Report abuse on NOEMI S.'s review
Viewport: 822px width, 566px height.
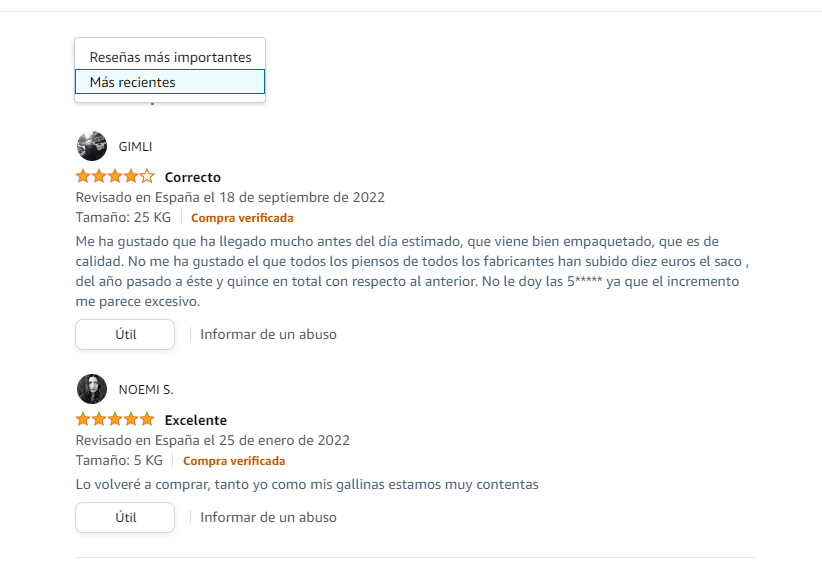(268, 517)
